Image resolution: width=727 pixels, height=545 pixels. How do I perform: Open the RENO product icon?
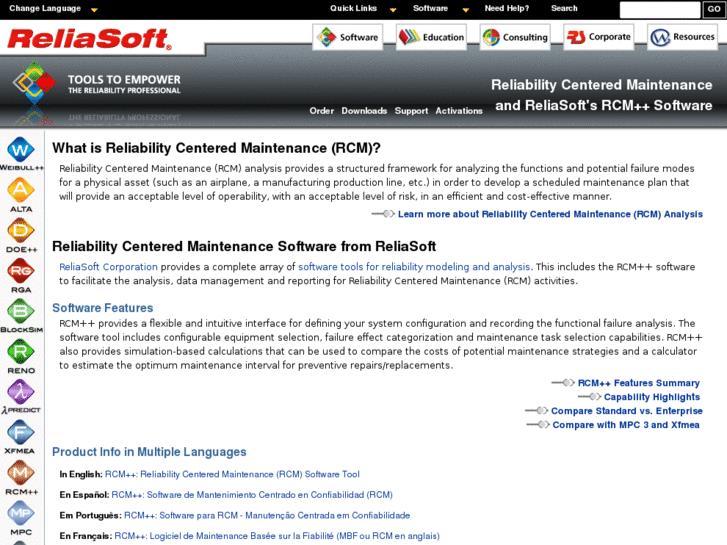coord(21,352)
